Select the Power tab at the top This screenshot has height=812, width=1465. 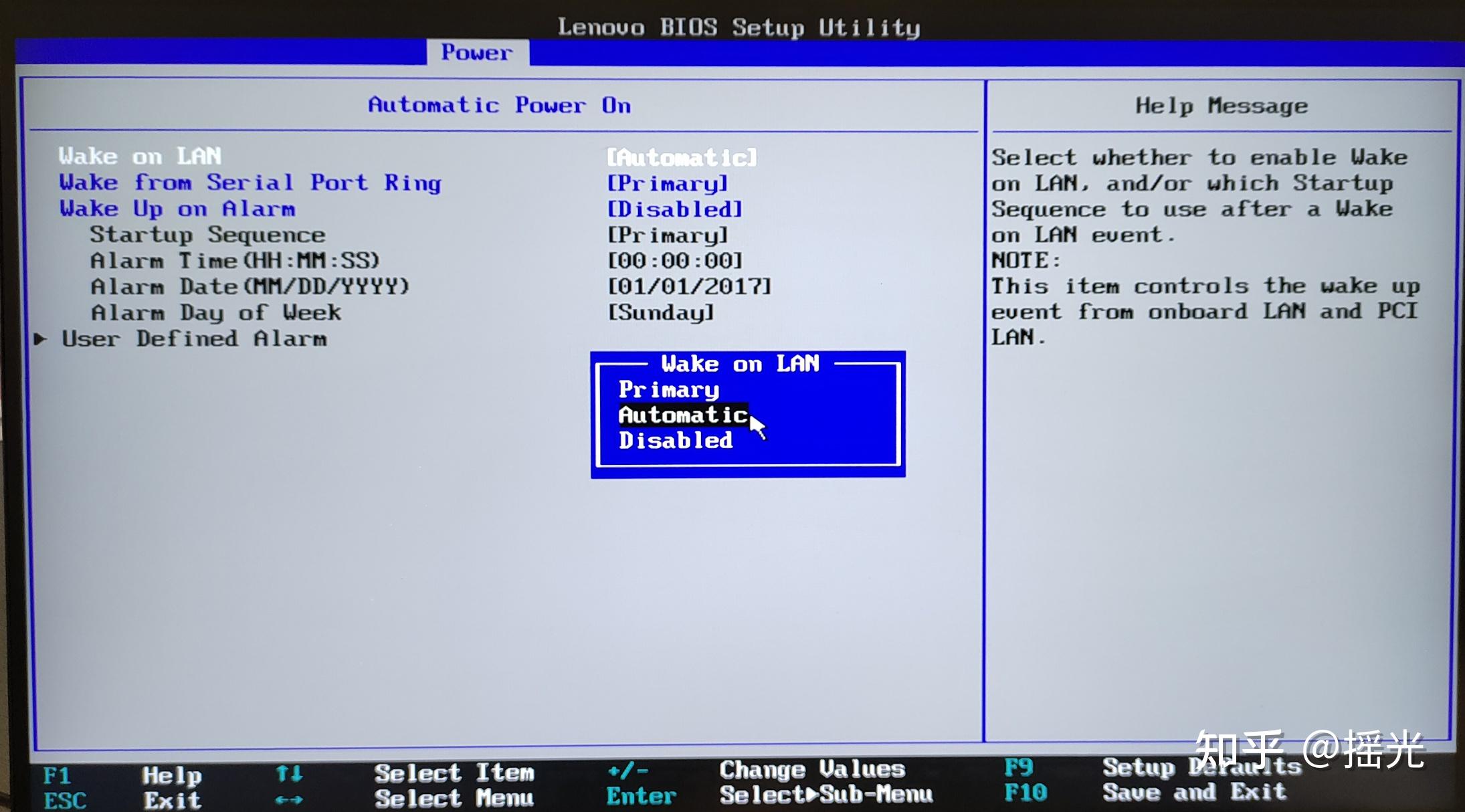(x=476, y=52)
